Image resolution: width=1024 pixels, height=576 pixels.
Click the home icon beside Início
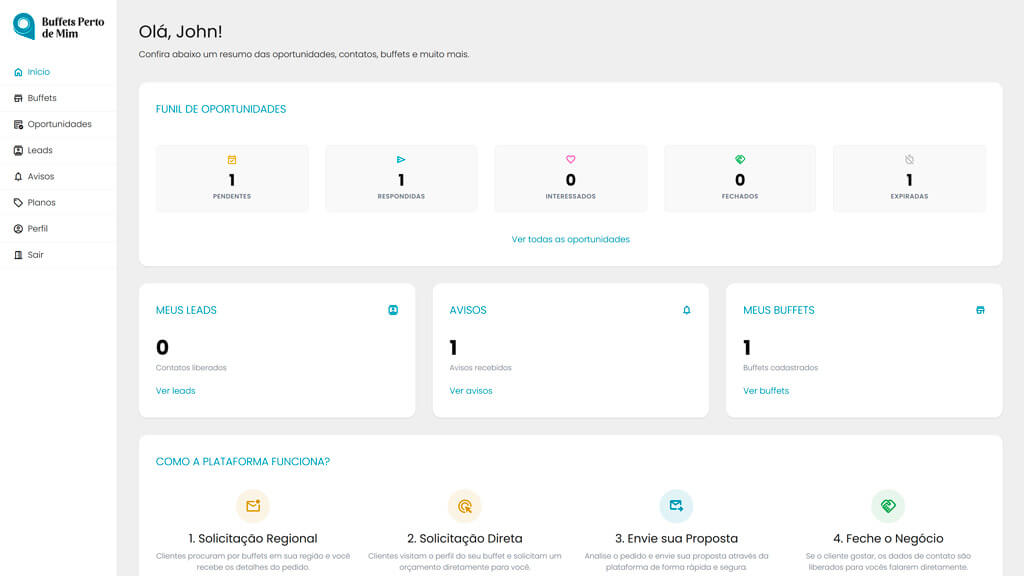(x=18, y=72)
